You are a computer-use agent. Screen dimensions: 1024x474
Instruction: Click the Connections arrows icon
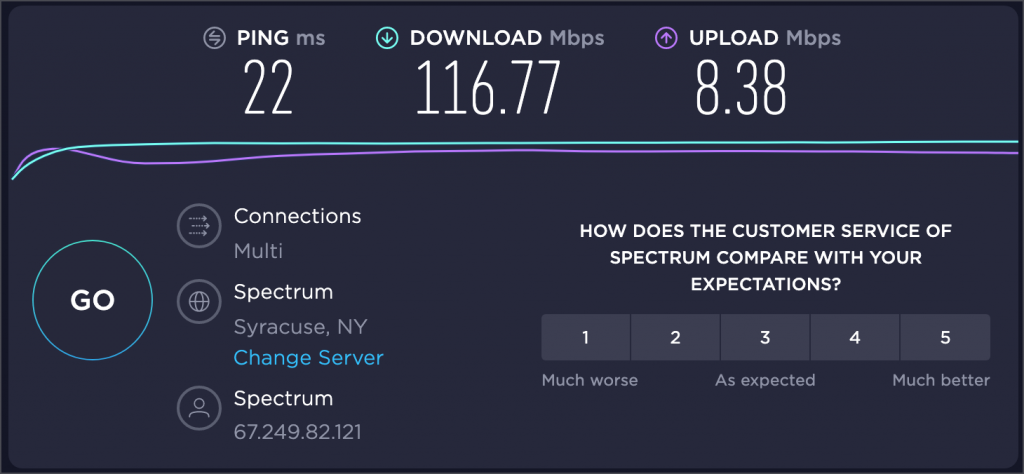pyautogui.click(x=198, y=226)
